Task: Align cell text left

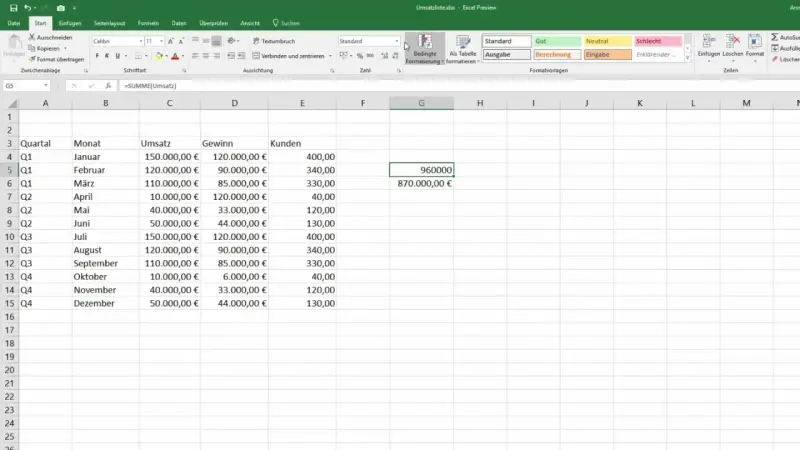Action: coord(195,56)
